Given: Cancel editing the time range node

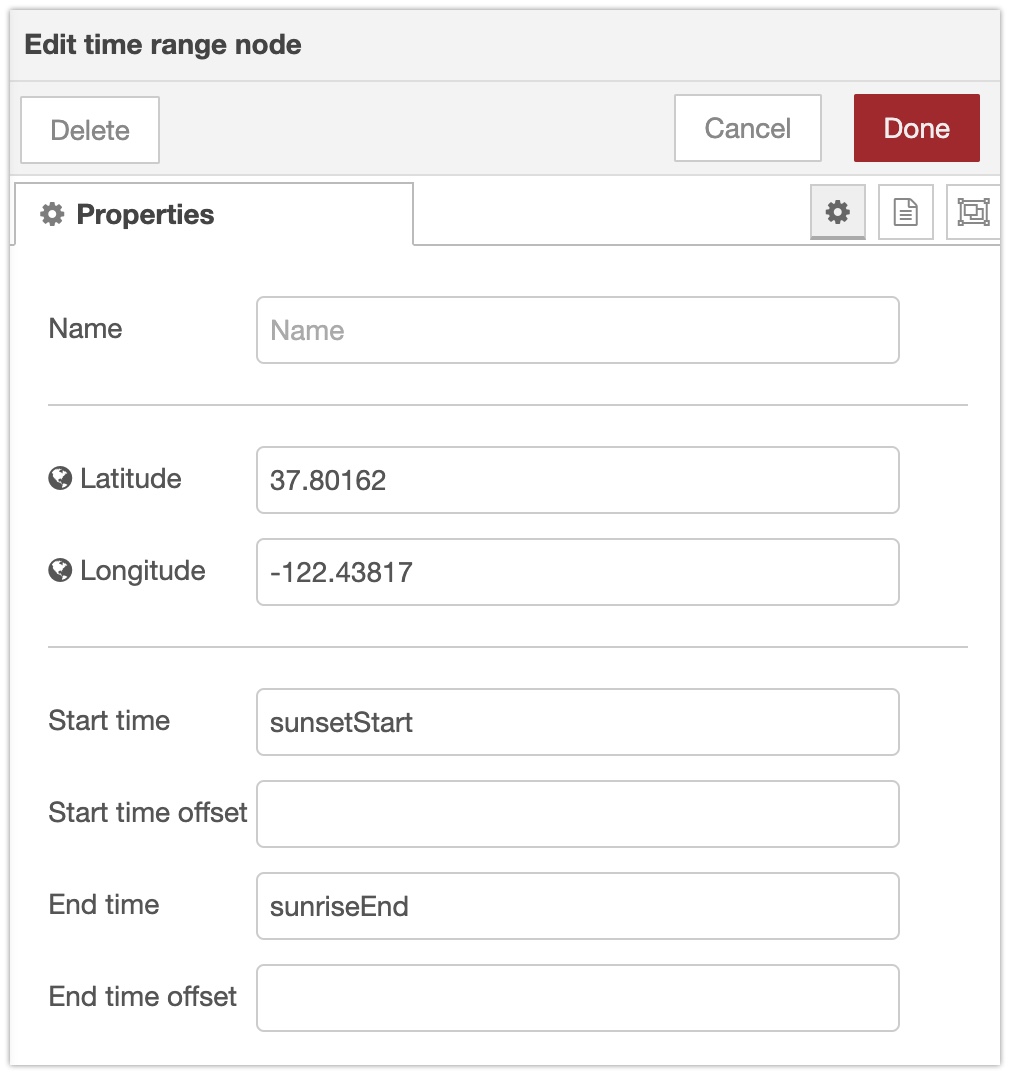Looking at the screenshot, I should [x=747, y=128].
